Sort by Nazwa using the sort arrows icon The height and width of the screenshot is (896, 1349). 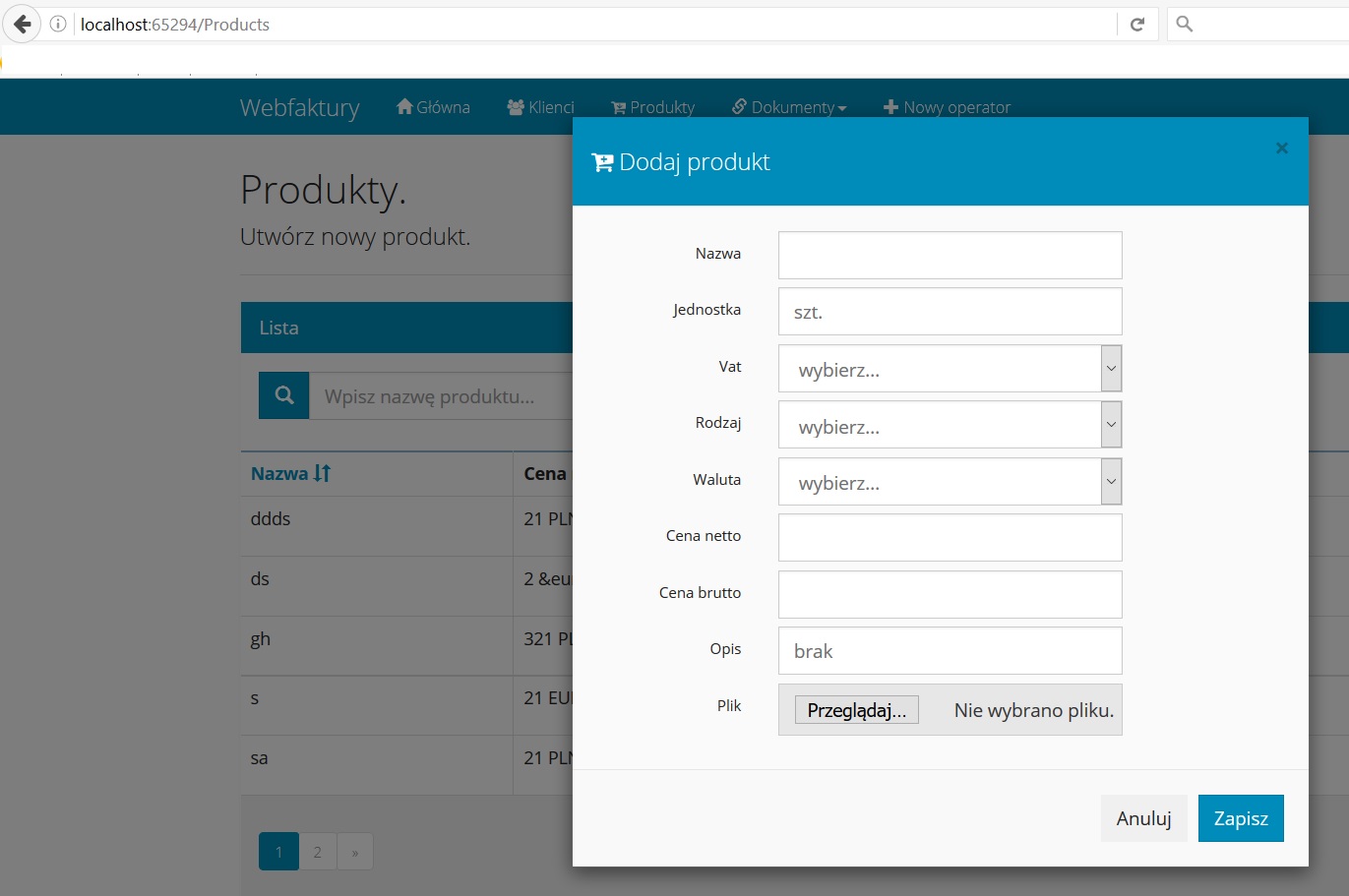point(322,473)
